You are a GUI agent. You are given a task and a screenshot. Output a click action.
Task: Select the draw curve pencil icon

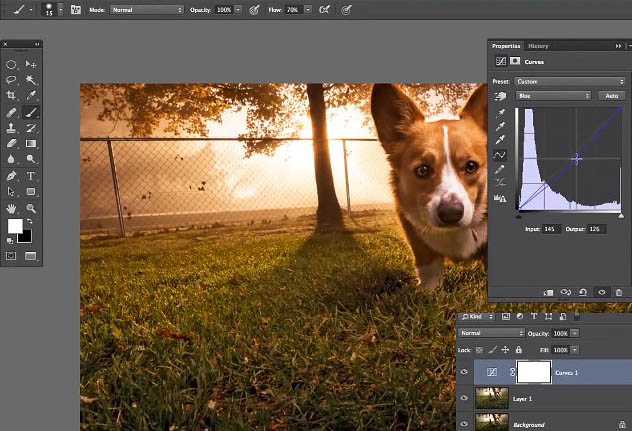click(500, 171)
